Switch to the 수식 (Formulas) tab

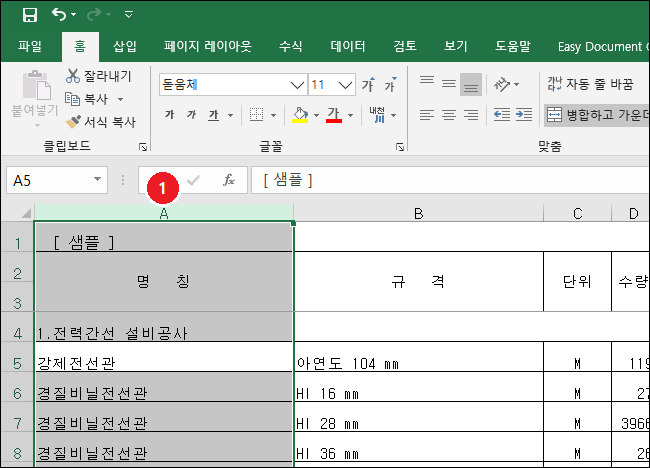point(291,46)
